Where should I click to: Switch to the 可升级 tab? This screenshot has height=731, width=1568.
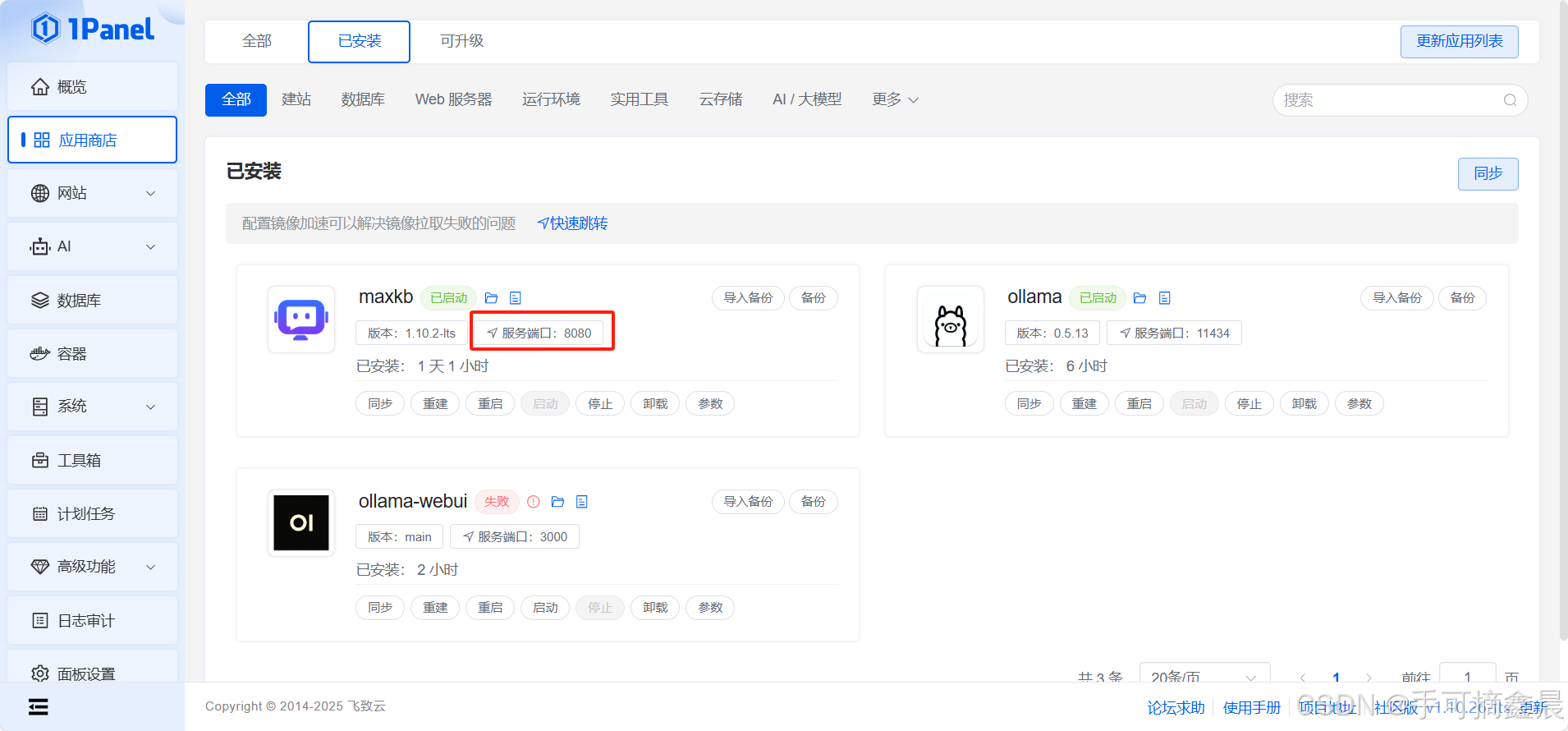[x=461, y=41]
